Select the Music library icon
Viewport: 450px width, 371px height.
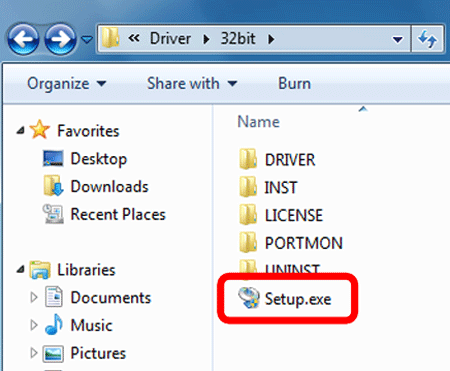coord(54,325)
